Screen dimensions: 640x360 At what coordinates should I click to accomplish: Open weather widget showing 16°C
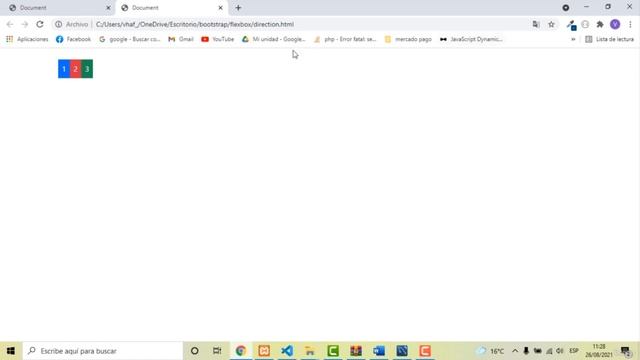tap(490, 351)
